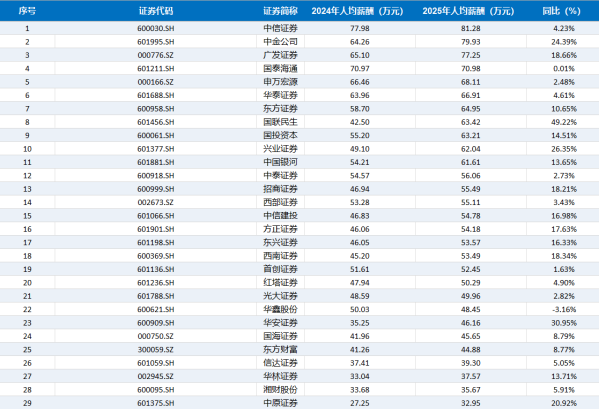Select the name cell 华安证券

(280, 322)
